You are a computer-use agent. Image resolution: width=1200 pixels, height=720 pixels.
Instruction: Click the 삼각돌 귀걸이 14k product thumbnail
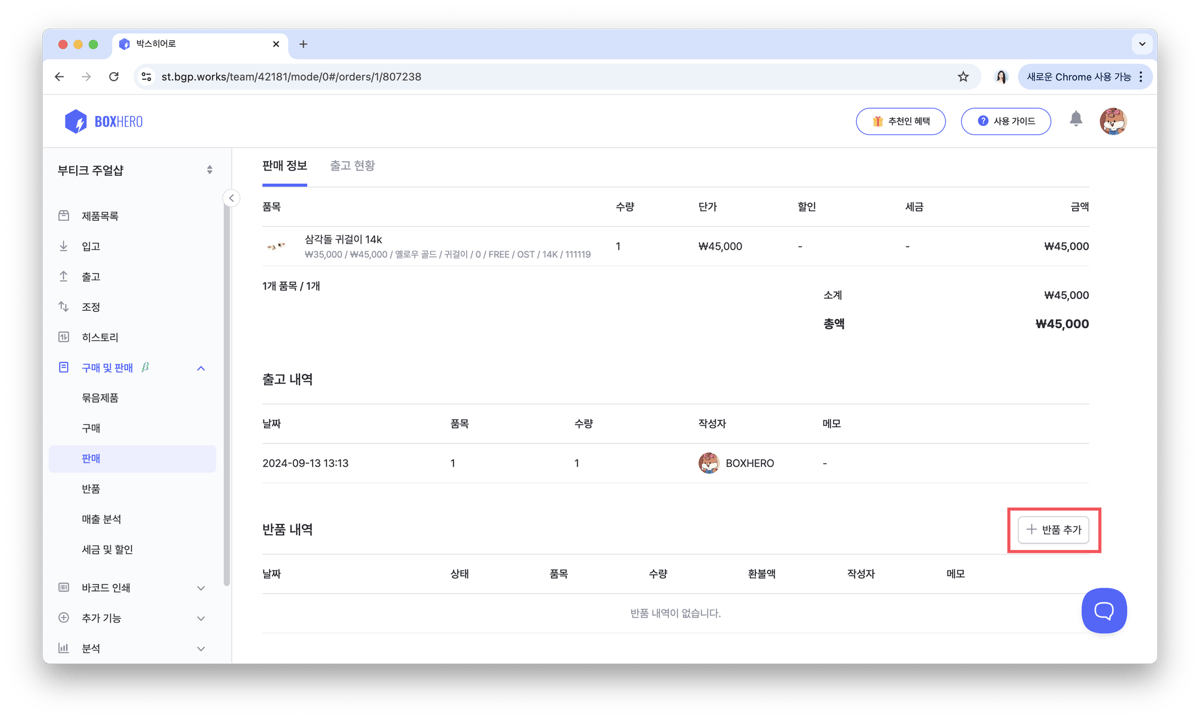[276, 246]
